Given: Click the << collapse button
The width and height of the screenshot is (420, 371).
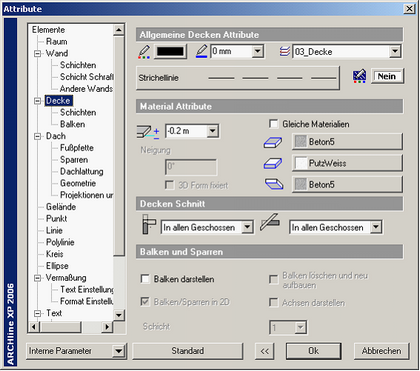Looking at the screenshot, I should click(x=265, y=351).
